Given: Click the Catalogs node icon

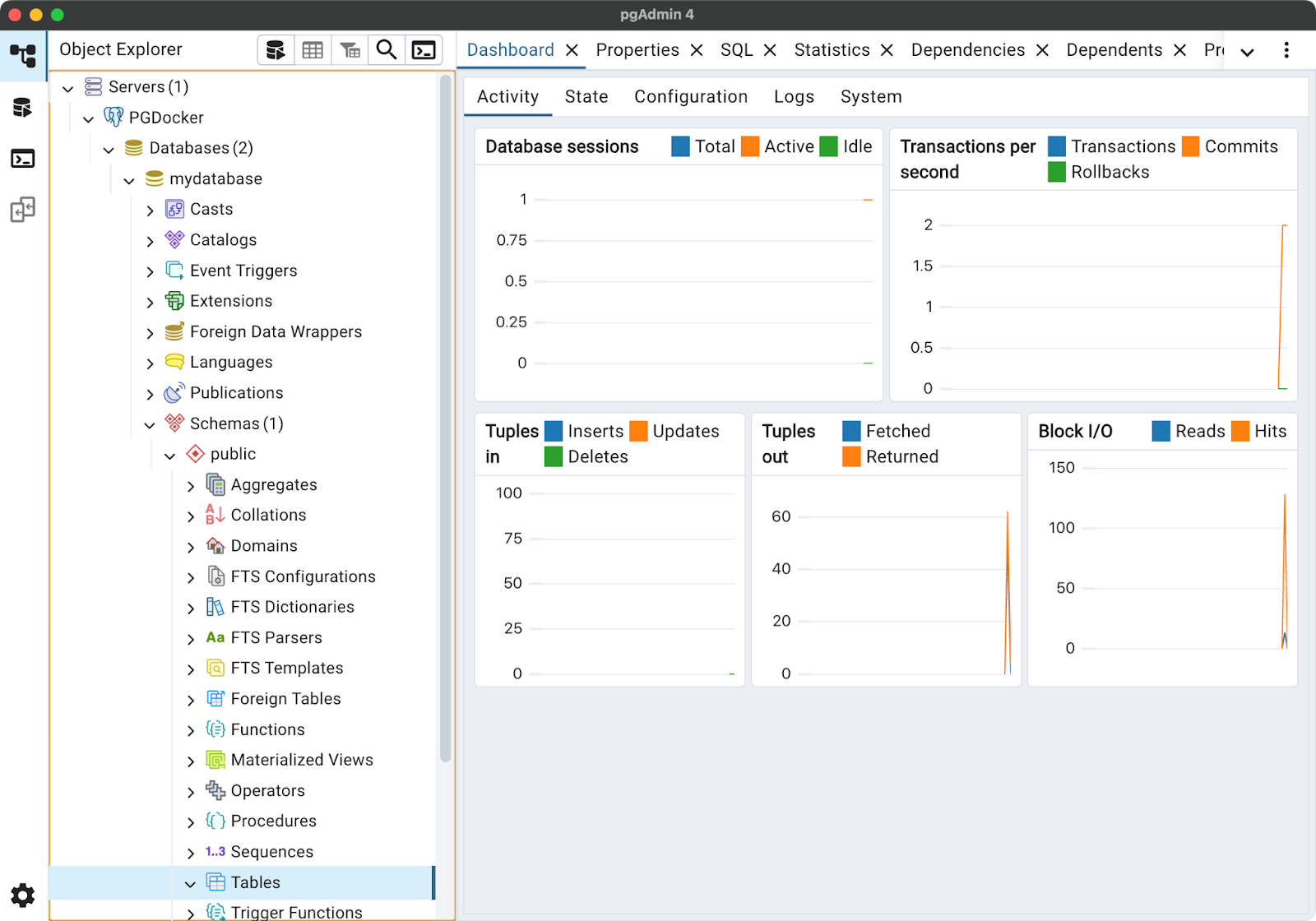Looking at the screenshot, I should 174,239.
